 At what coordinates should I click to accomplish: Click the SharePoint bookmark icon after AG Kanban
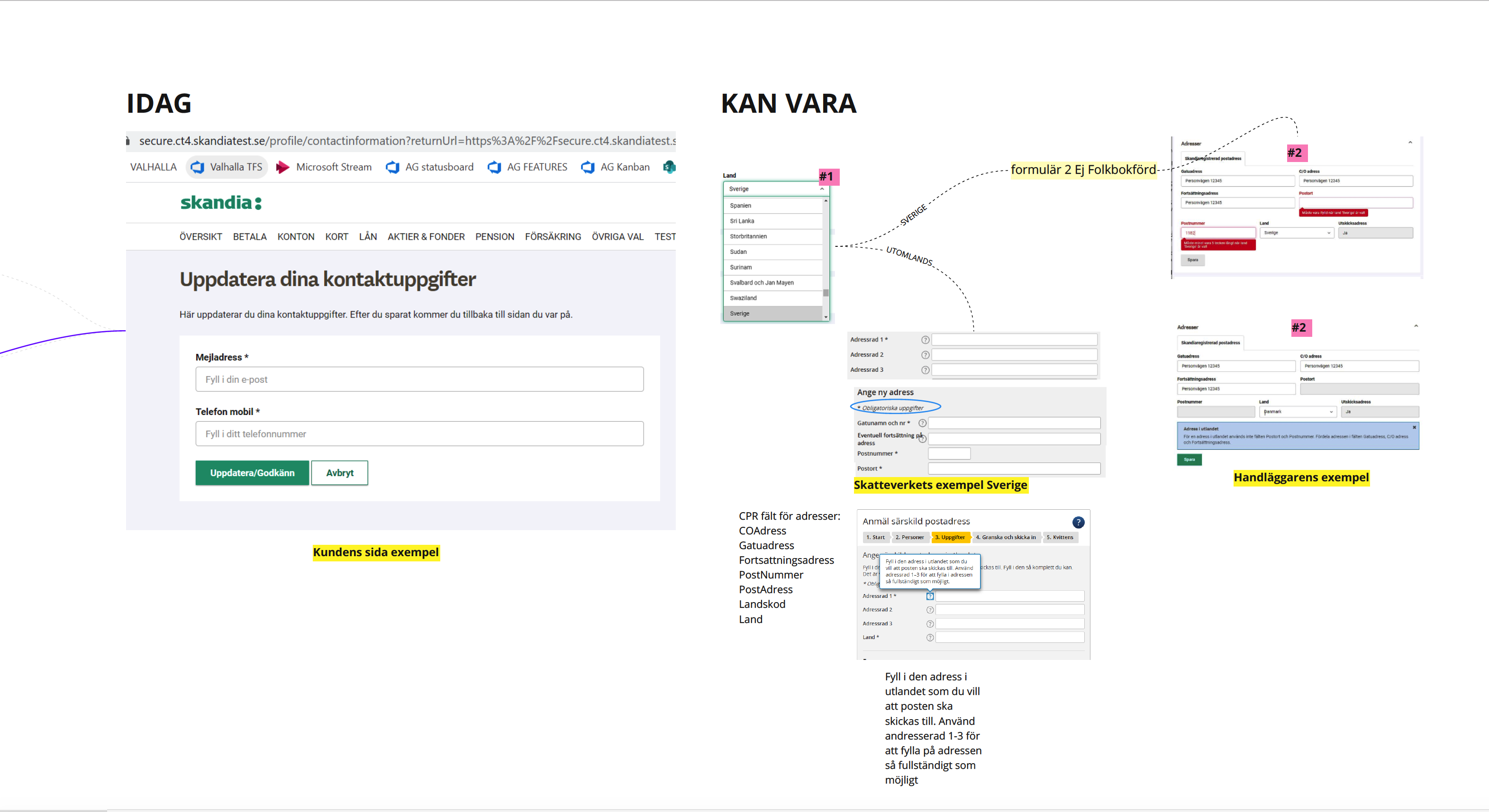pos(669,167)
